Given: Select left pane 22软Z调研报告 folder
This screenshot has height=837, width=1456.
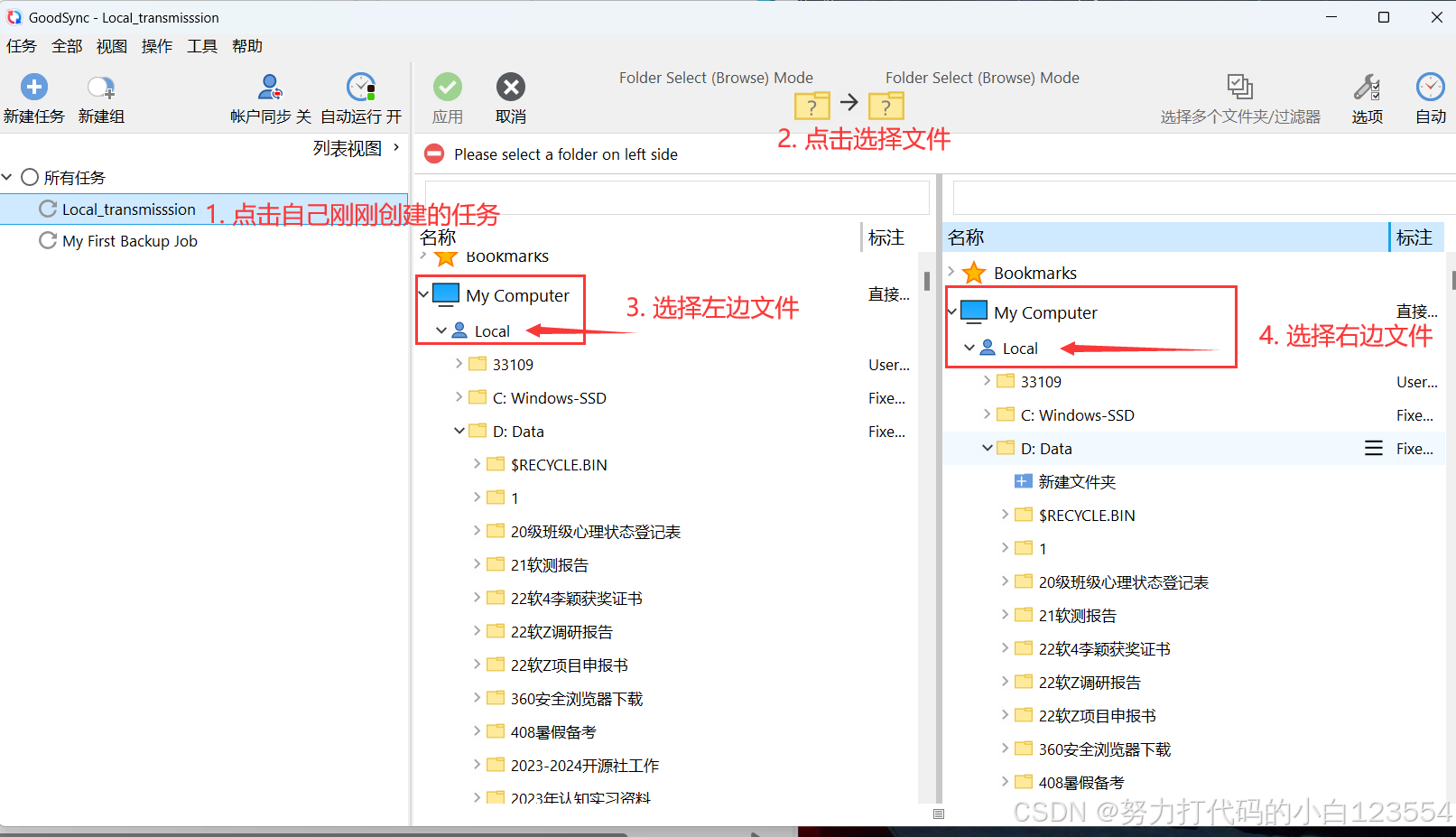Looking at the screenshot, I should [x=561, y=632].
